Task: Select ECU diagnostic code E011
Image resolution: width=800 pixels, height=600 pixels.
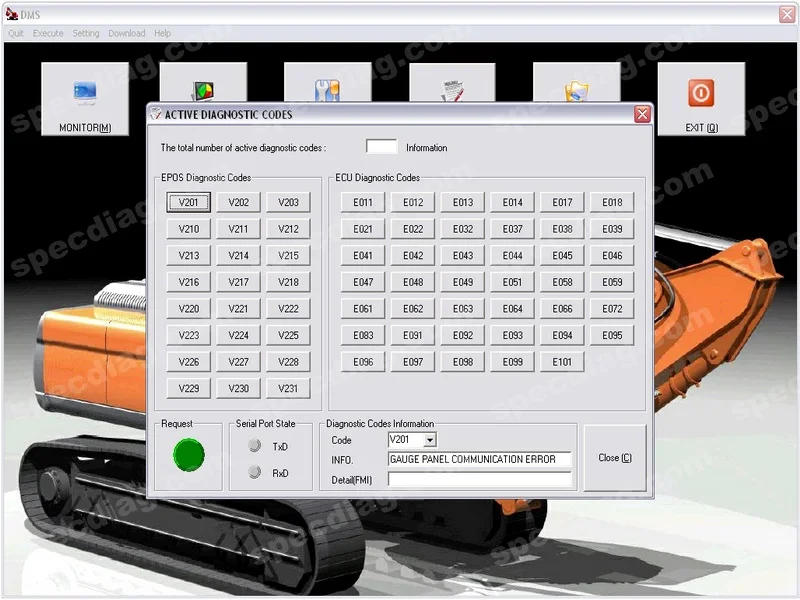Action: click(x=362, y=201)
